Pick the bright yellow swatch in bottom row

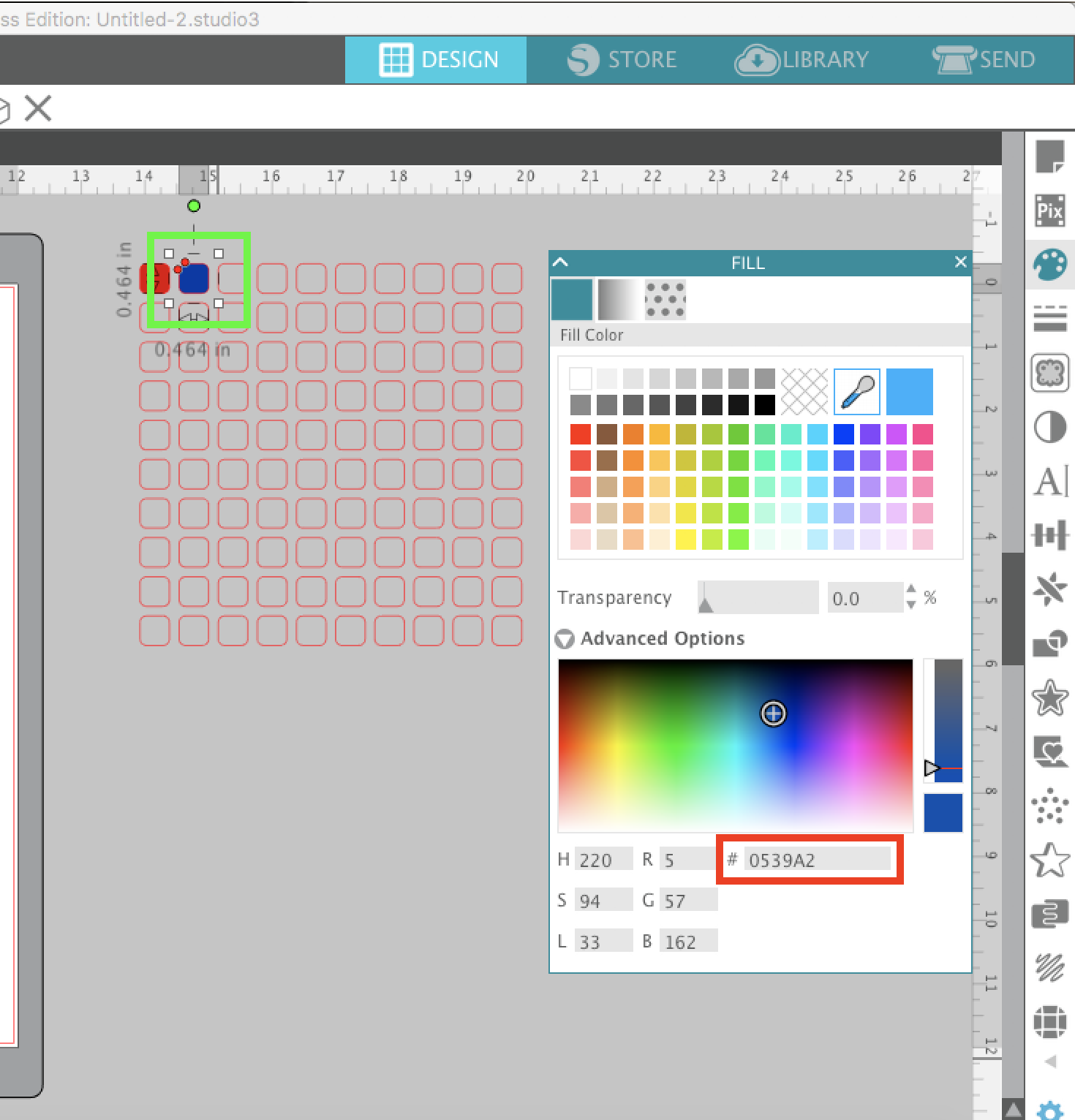pyautogui.click(x=686, y=540)
